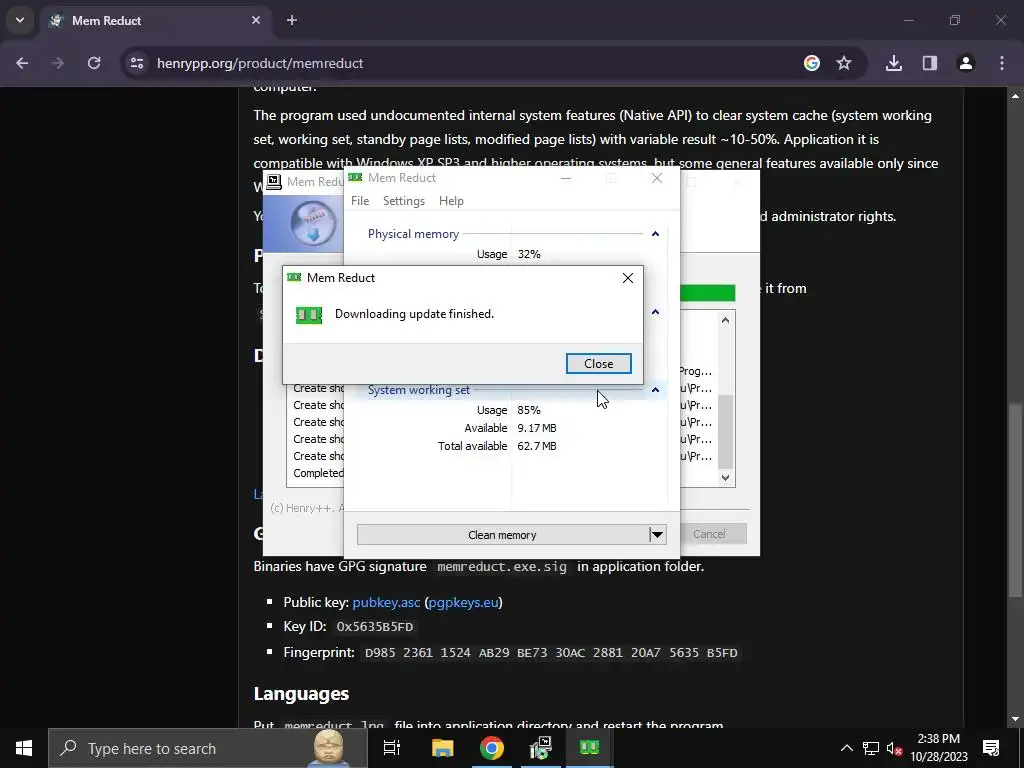Close the Mem Reduct browser tab
Screen dimensions: 1024x768
click(x=256, y=20)
